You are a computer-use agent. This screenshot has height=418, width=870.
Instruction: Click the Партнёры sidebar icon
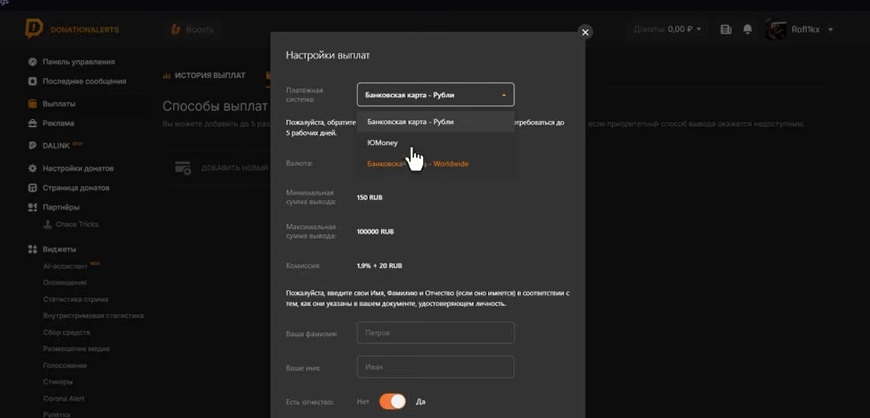pyautogui.click(x=32, y=207)
